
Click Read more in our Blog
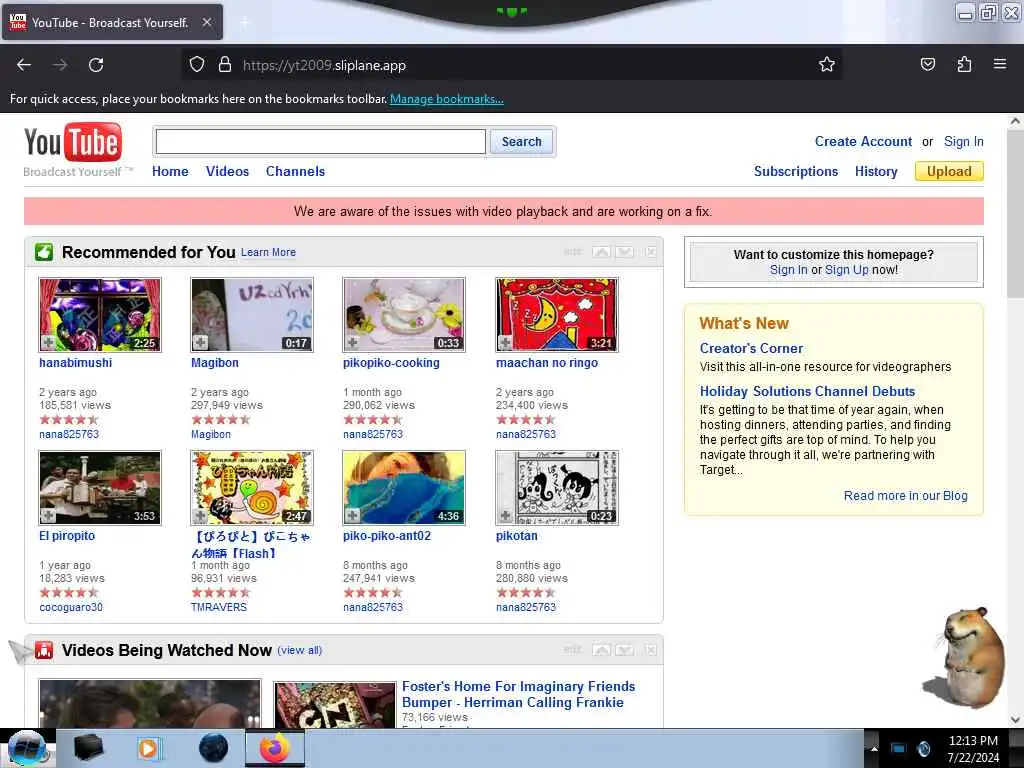tap(905, 496)
